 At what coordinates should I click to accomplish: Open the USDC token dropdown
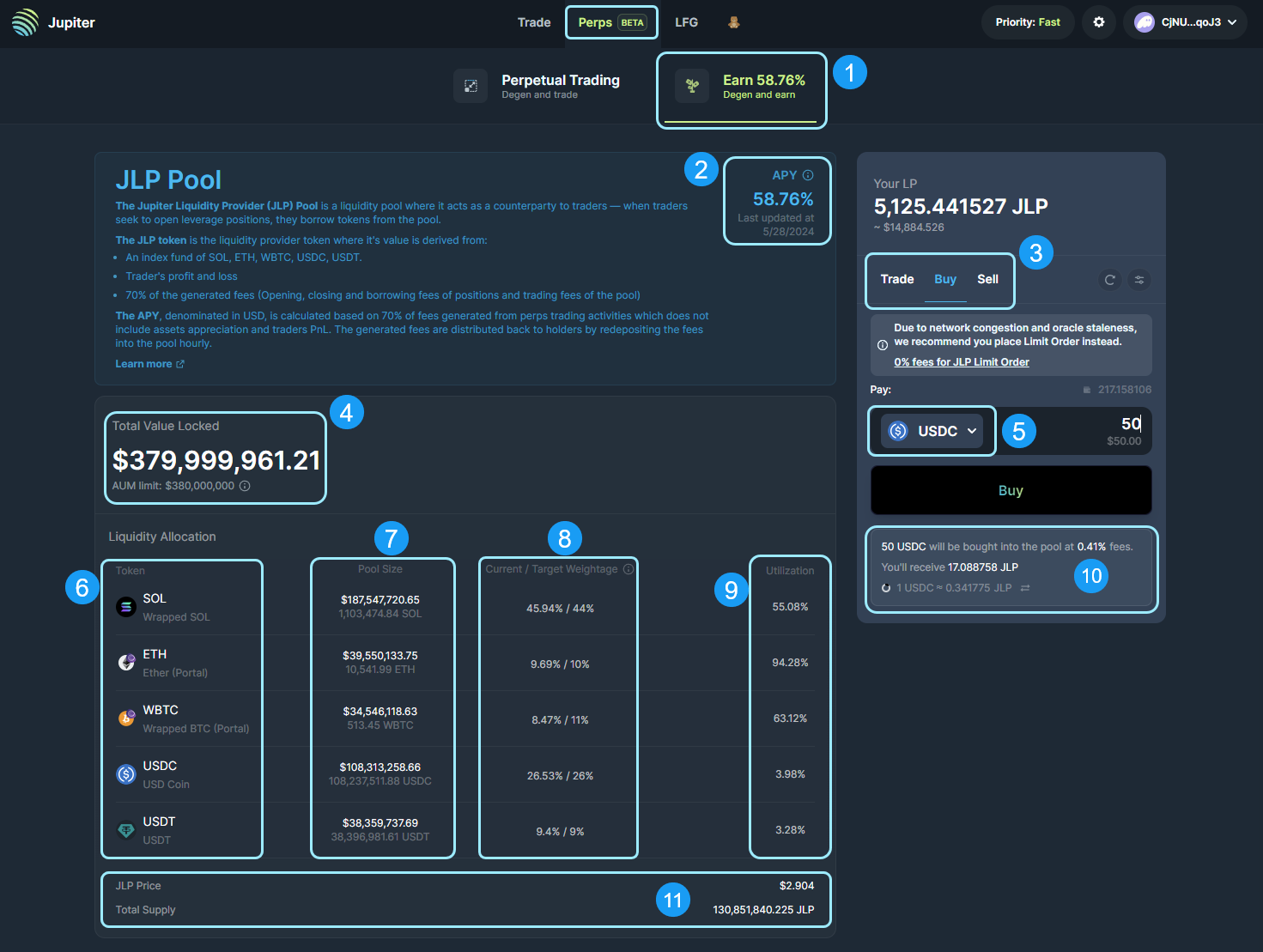pos(932,431)
